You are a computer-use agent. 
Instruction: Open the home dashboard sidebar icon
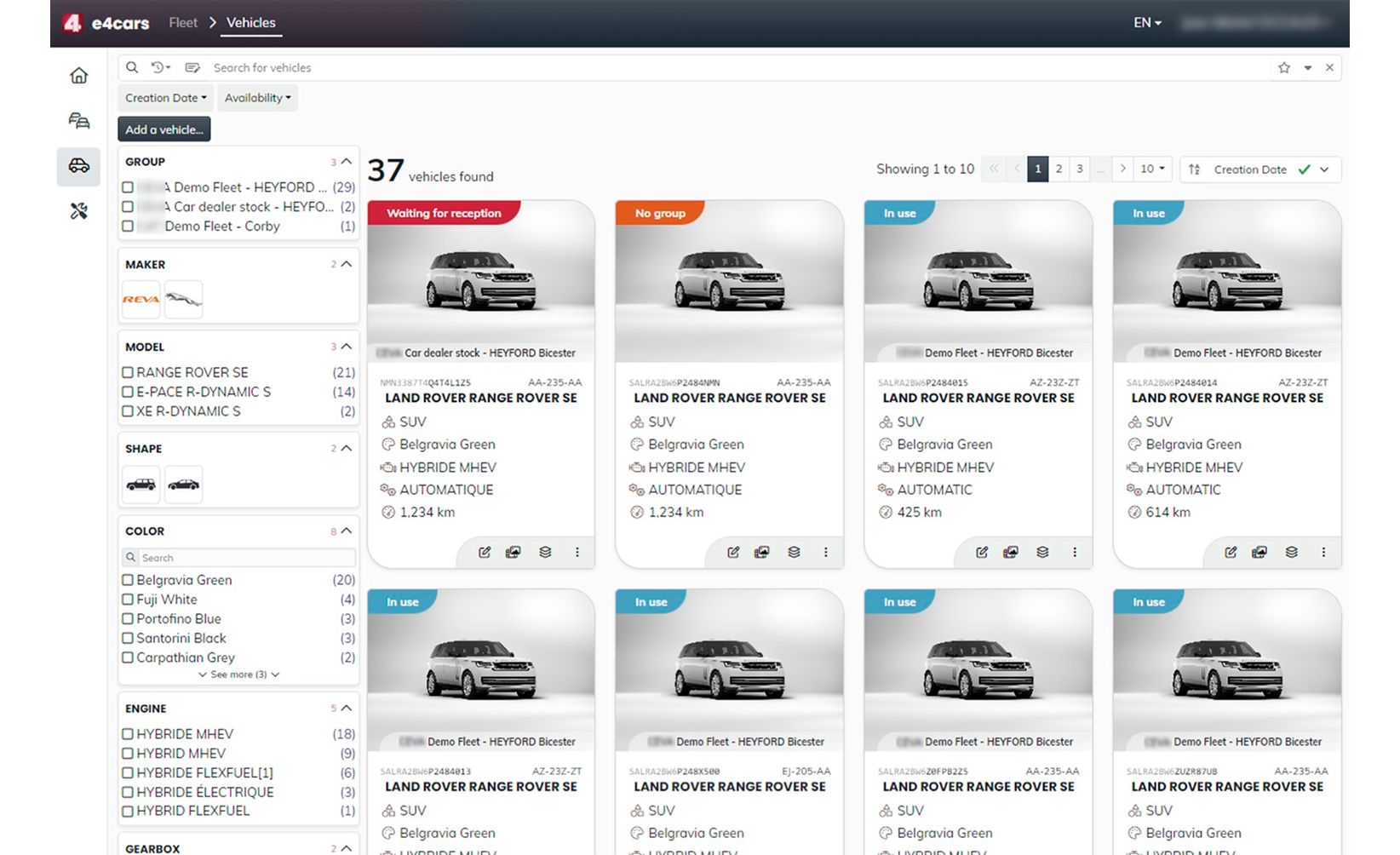pos(78,76)
